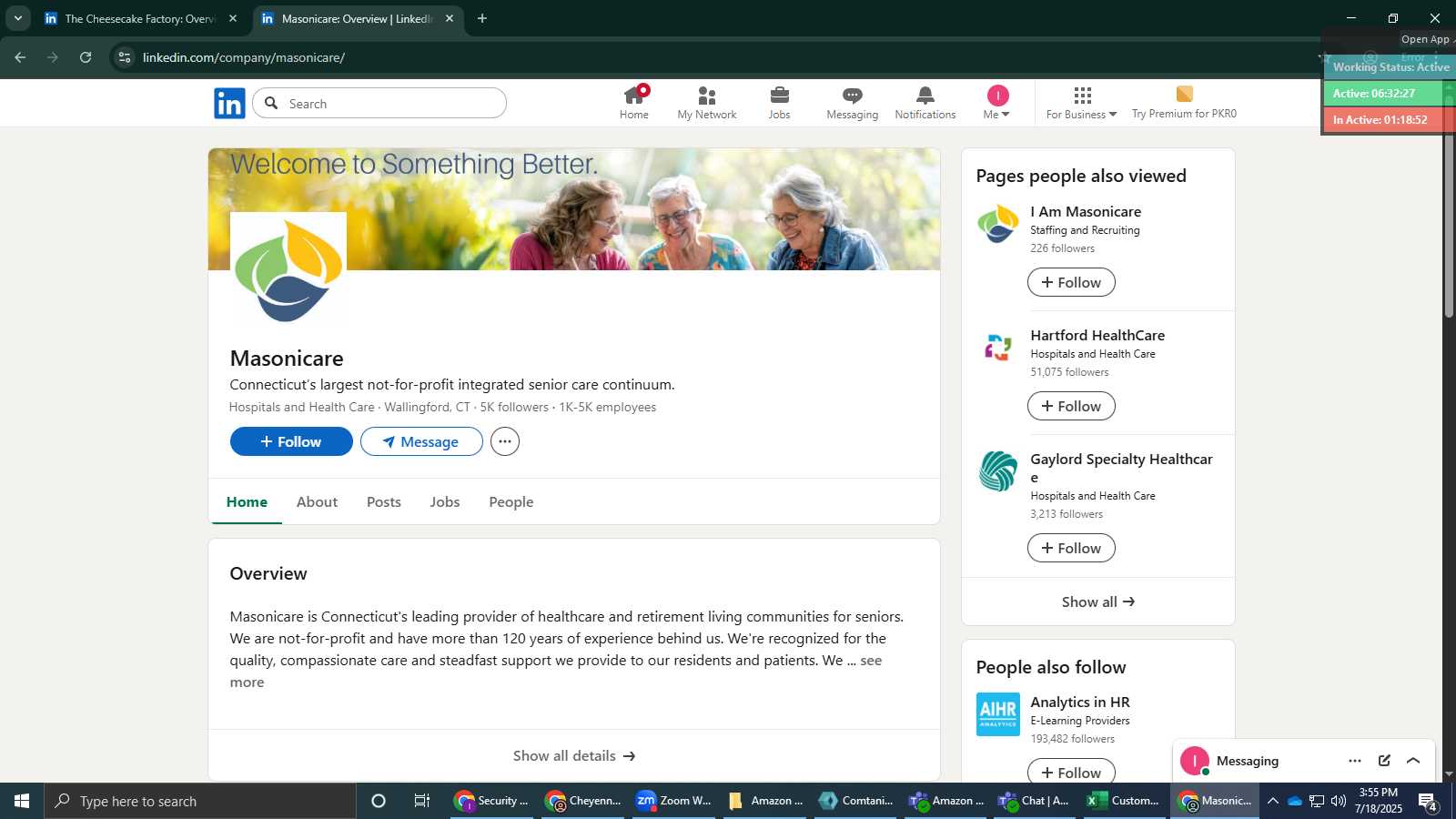Message Masonicare

pos(421,441)
